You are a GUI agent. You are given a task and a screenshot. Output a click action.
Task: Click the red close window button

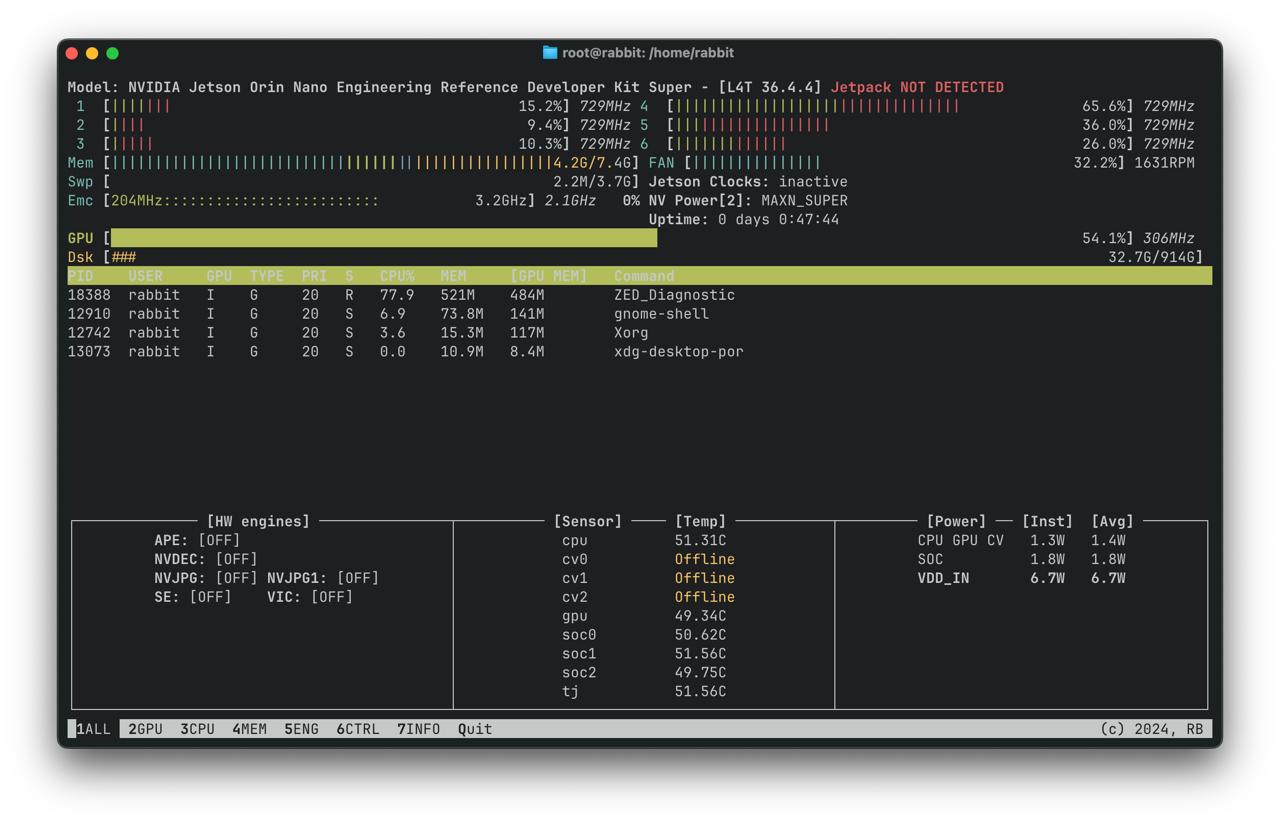[72, 53]
